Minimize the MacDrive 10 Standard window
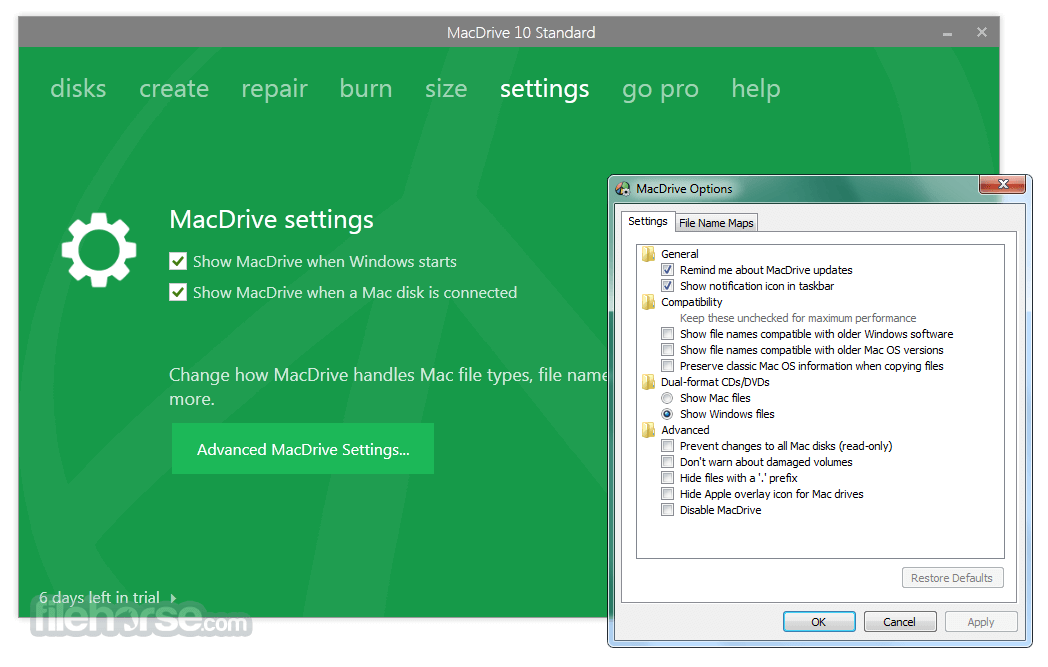 tap(947, 33)
